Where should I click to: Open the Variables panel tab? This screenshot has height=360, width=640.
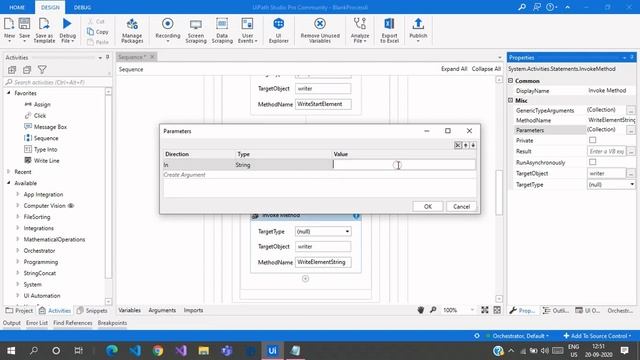tap(129, 310)
